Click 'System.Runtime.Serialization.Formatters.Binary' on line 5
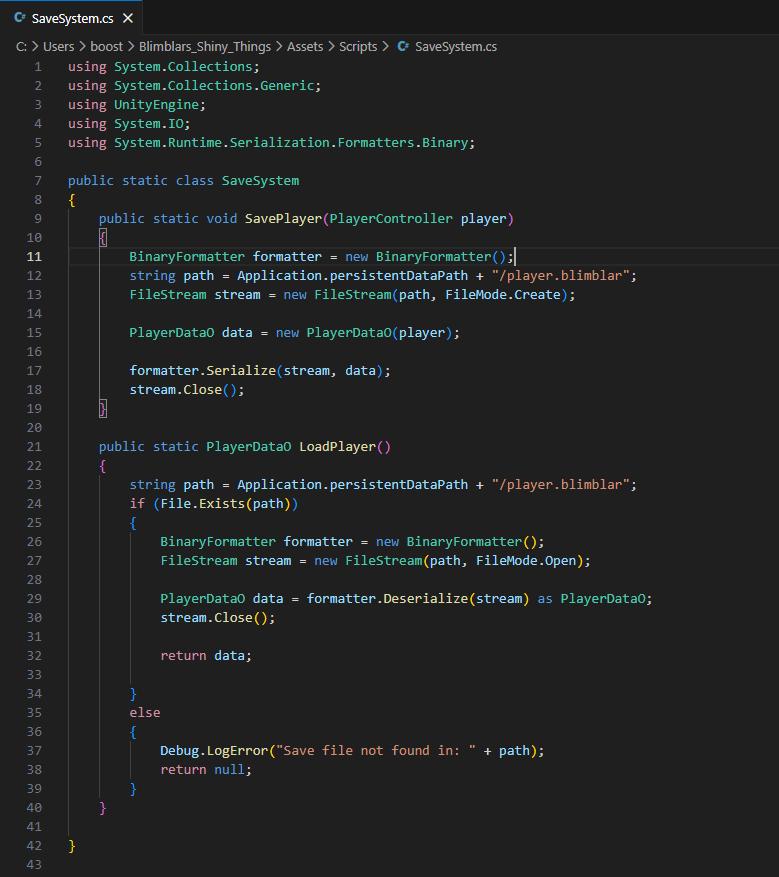Screen dimensions: 779x877 coord(291,143)
